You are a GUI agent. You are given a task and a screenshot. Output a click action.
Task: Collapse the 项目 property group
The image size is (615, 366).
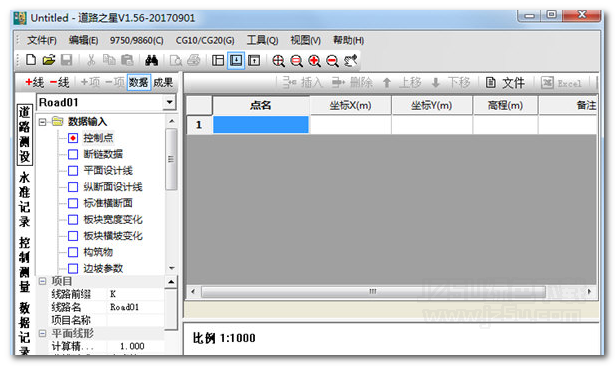[42, 281]
